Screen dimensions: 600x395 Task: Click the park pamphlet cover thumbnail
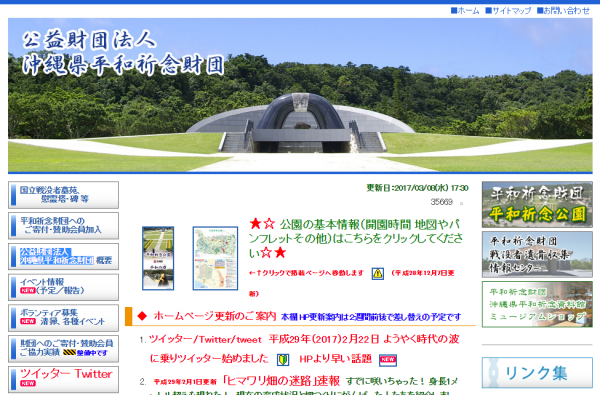[158, 258]
